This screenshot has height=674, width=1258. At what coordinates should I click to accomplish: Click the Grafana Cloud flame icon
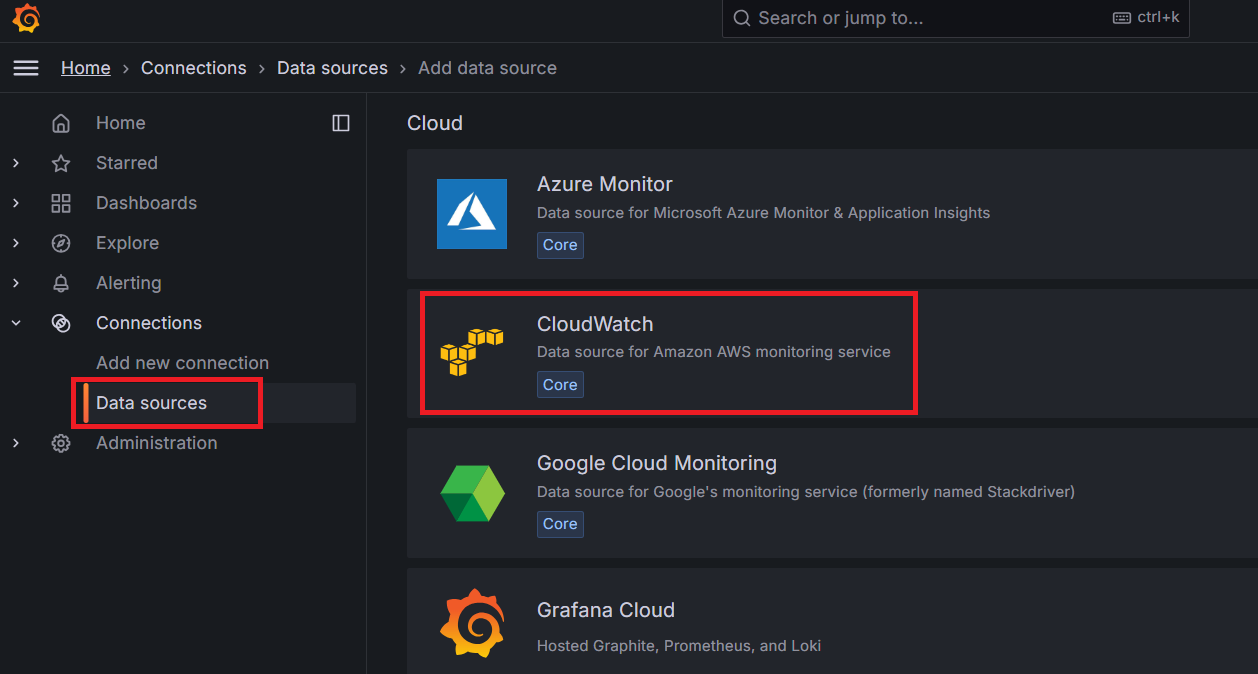(471, 622)
